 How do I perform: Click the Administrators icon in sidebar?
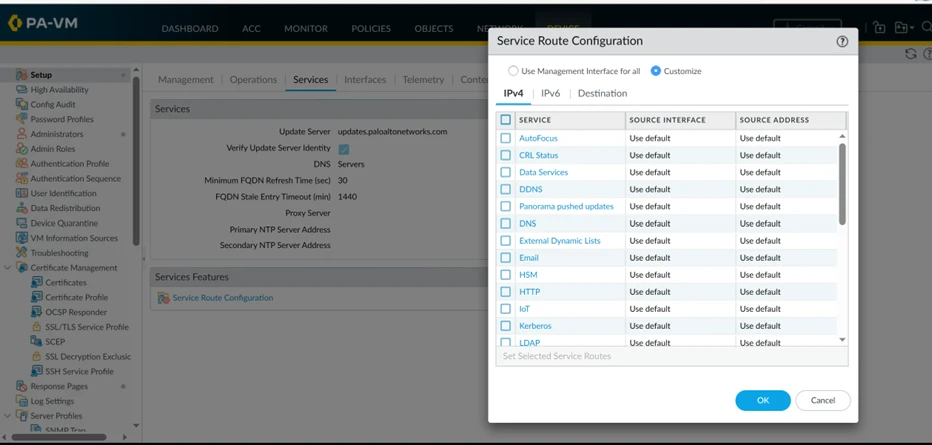pos(21,134)
